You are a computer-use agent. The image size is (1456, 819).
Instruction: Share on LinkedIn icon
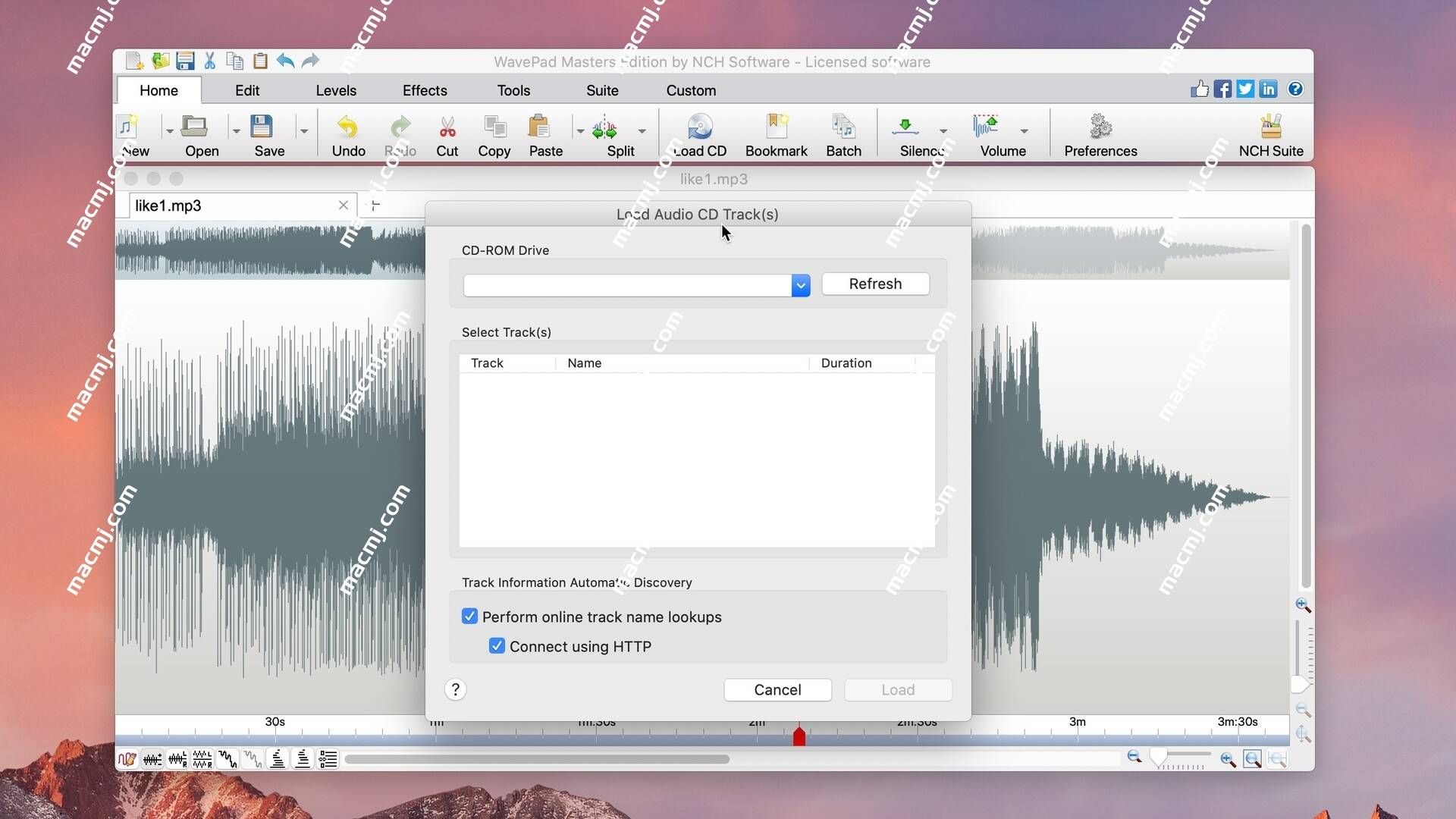coord(1268,89)
